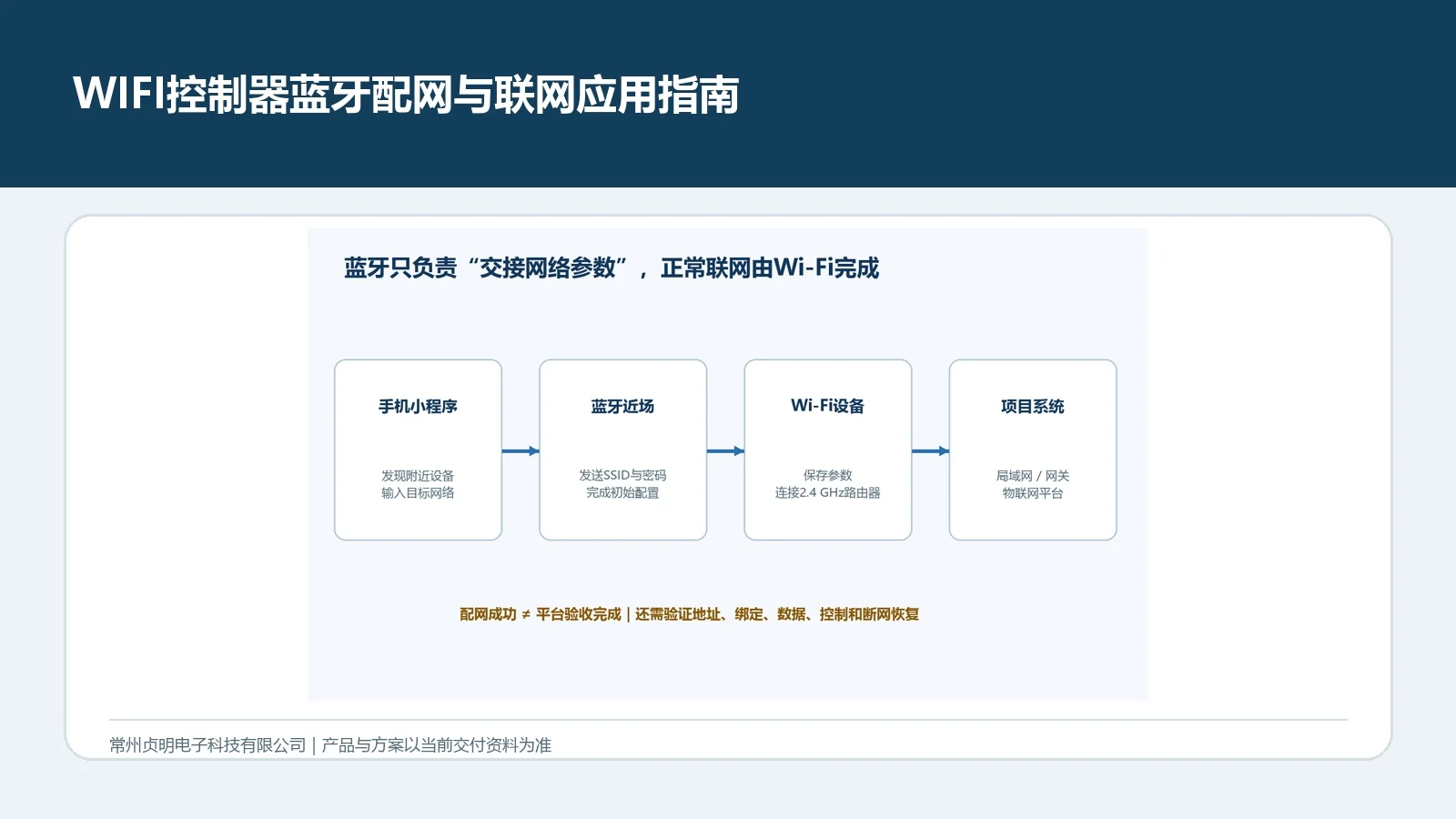Select the text 保存参数
Image resolution: width=1456 pixels, height=819 pixels.
828,475
